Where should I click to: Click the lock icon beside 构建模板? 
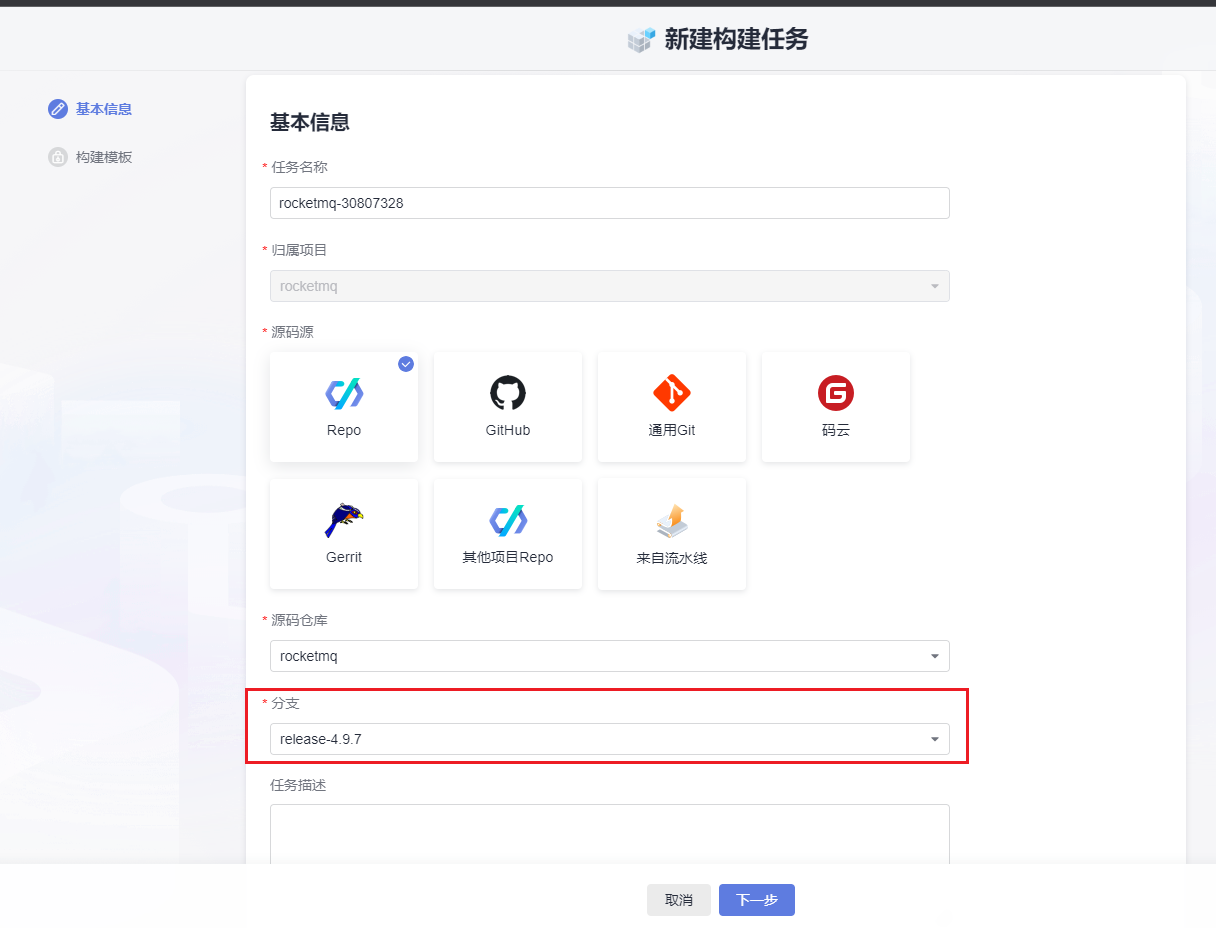click(x=58, y=157)
